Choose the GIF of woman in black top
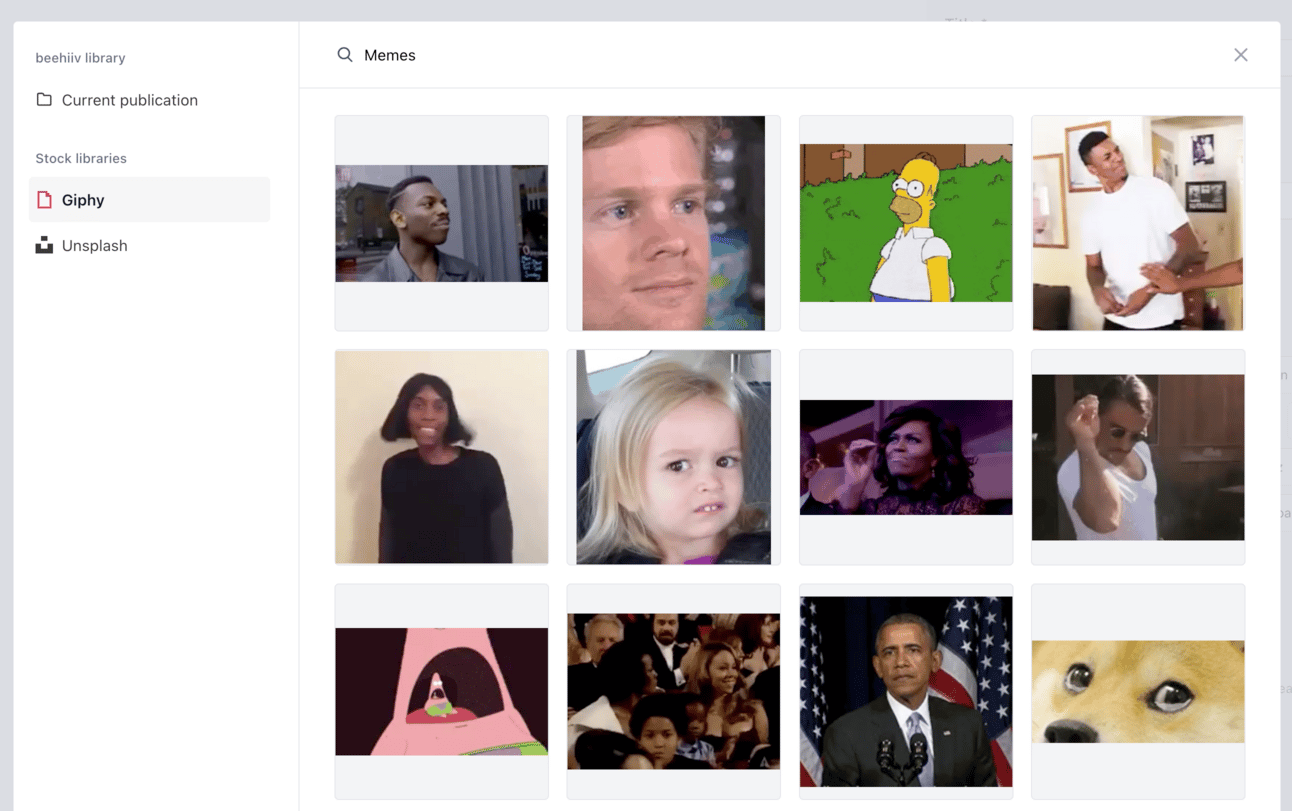This screenshot has width=1292, height=811. pos(442,457)
